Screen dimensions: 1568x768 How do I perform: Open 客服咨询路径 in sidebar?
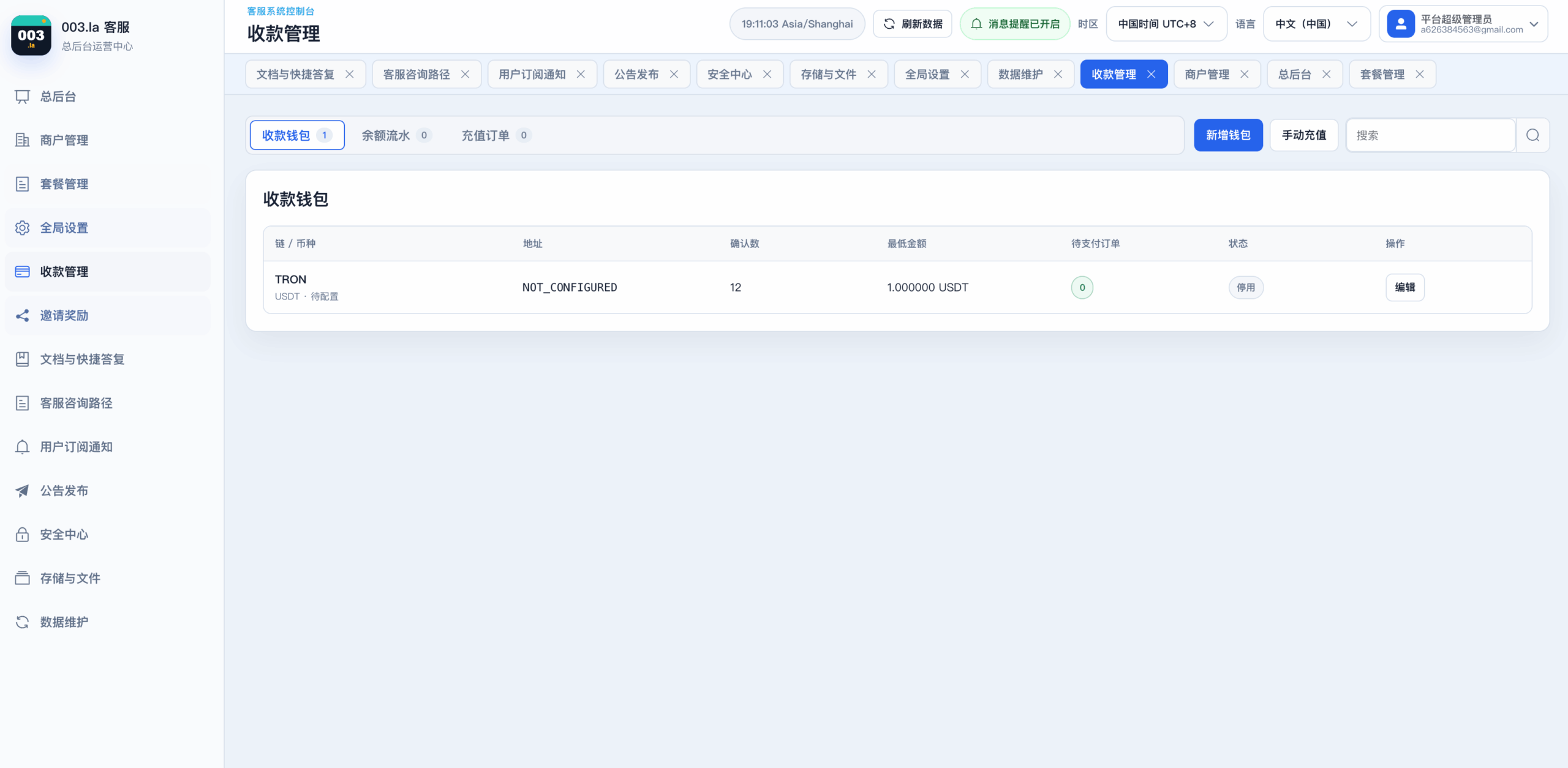click(107, 403)
